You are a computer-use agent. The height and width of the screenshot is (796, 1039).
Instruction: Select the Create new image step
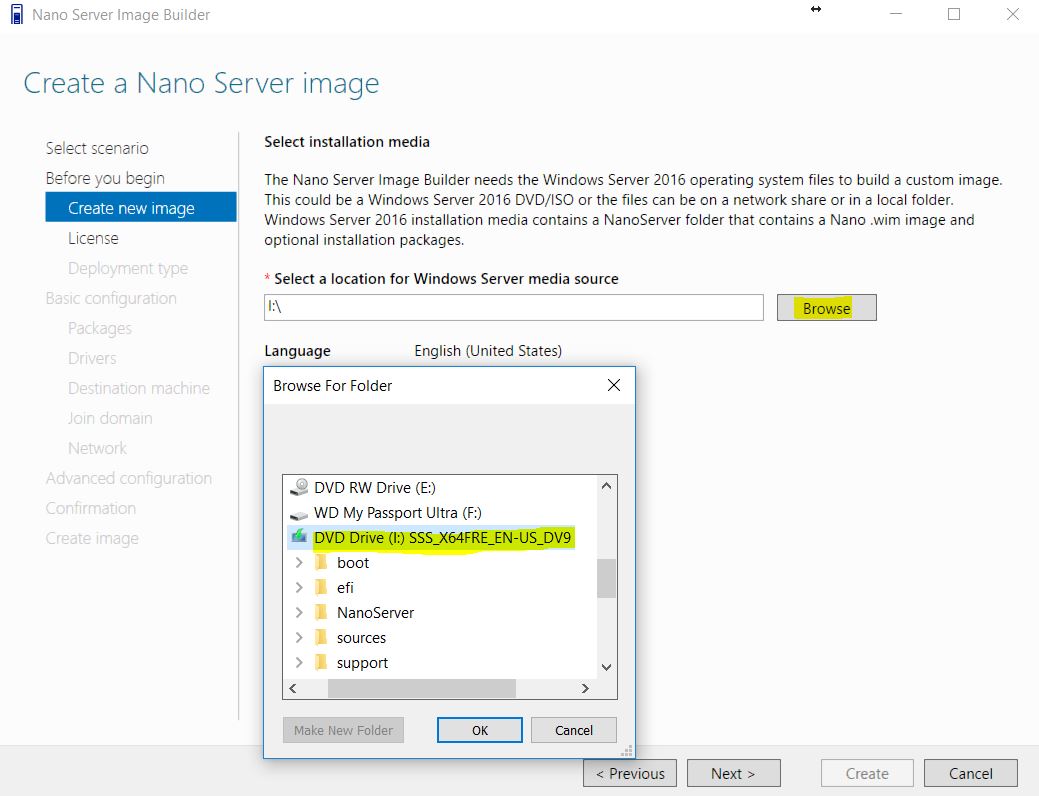[x=140, y=207]
